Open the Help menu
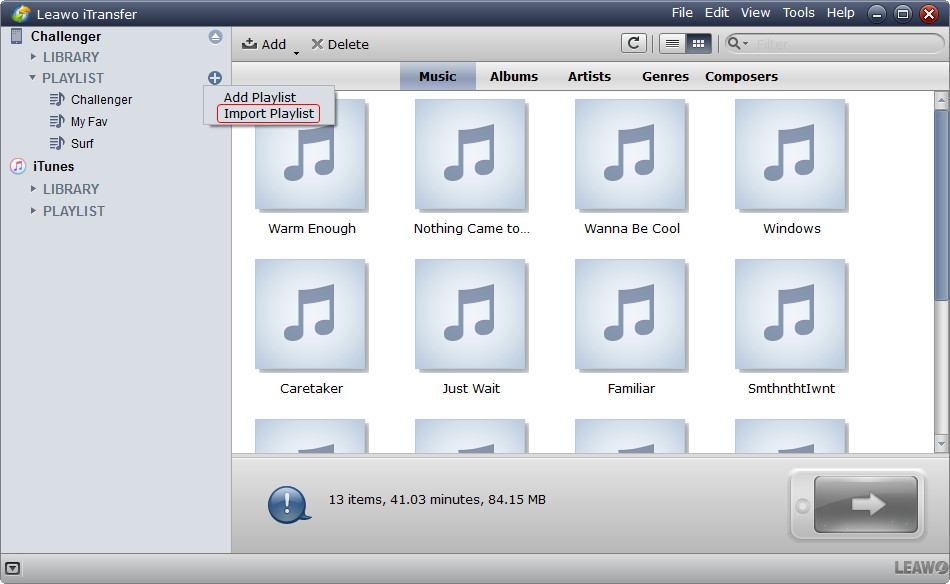Viewport: 950px width, 584px height. (x=841, y=13)
